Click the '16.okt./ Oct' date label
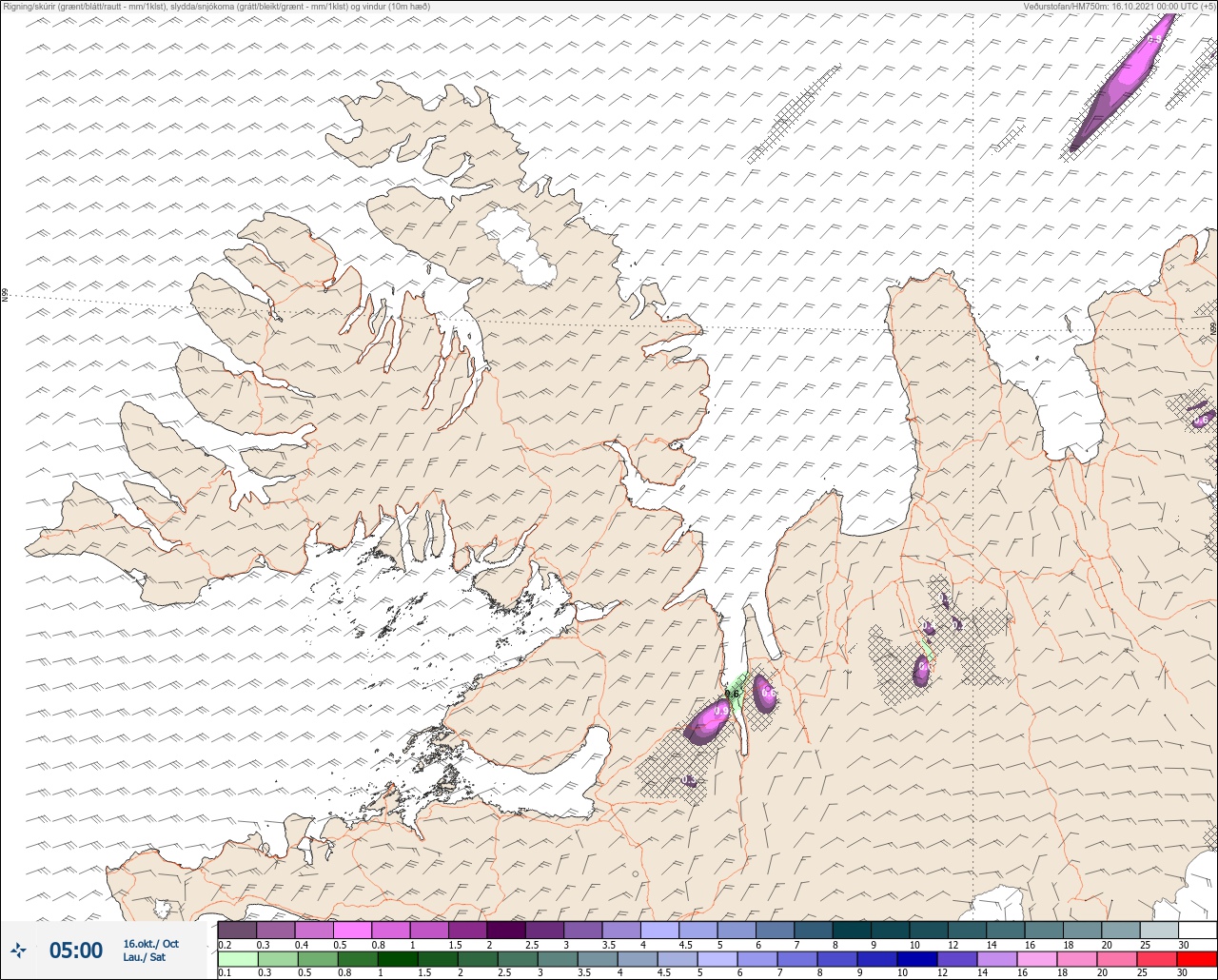Screen dimensions: 1218x980 point(150,944)
